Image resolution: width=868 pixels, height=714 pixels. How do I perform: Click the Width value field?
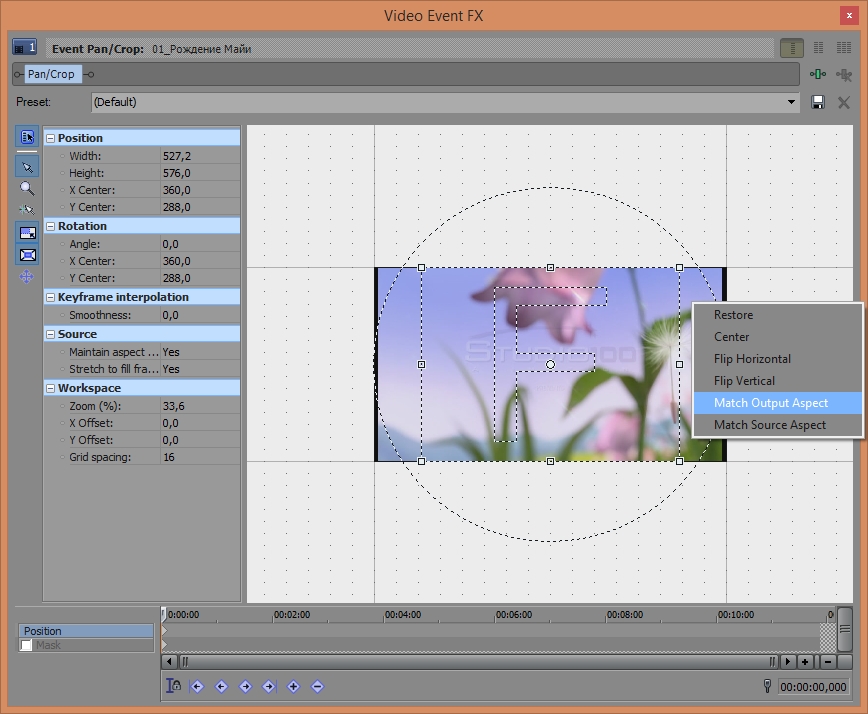pos(200,156)
